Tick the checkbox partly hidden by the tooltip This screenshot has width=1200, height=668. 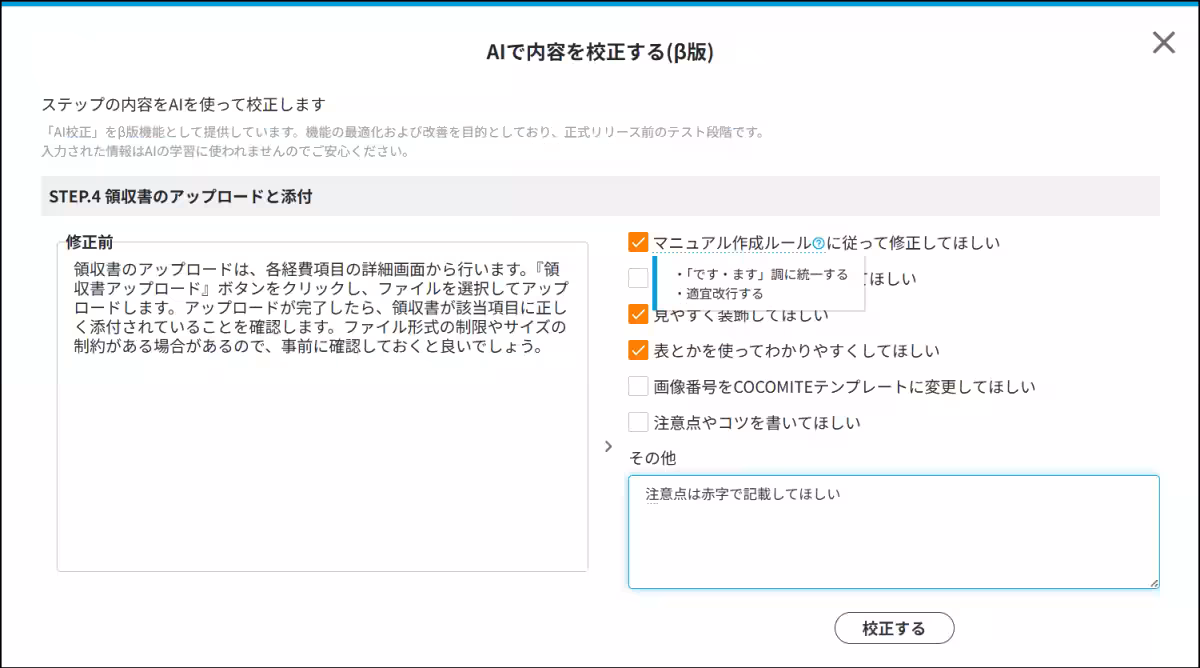[638, 278]
